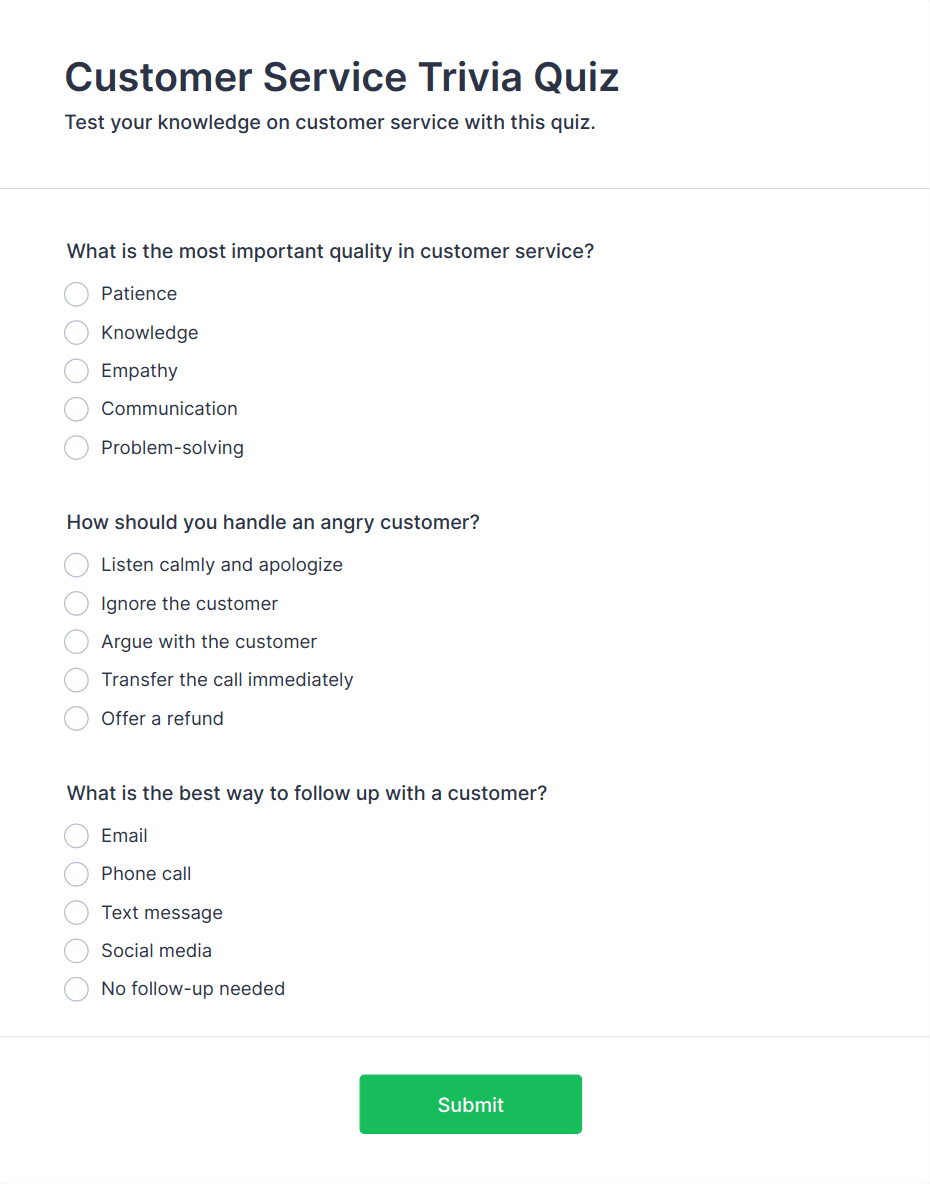The width and height of the screenshot is (930, 1184).
Task: Select Email as follow-up method
Action: click(77, 836)
